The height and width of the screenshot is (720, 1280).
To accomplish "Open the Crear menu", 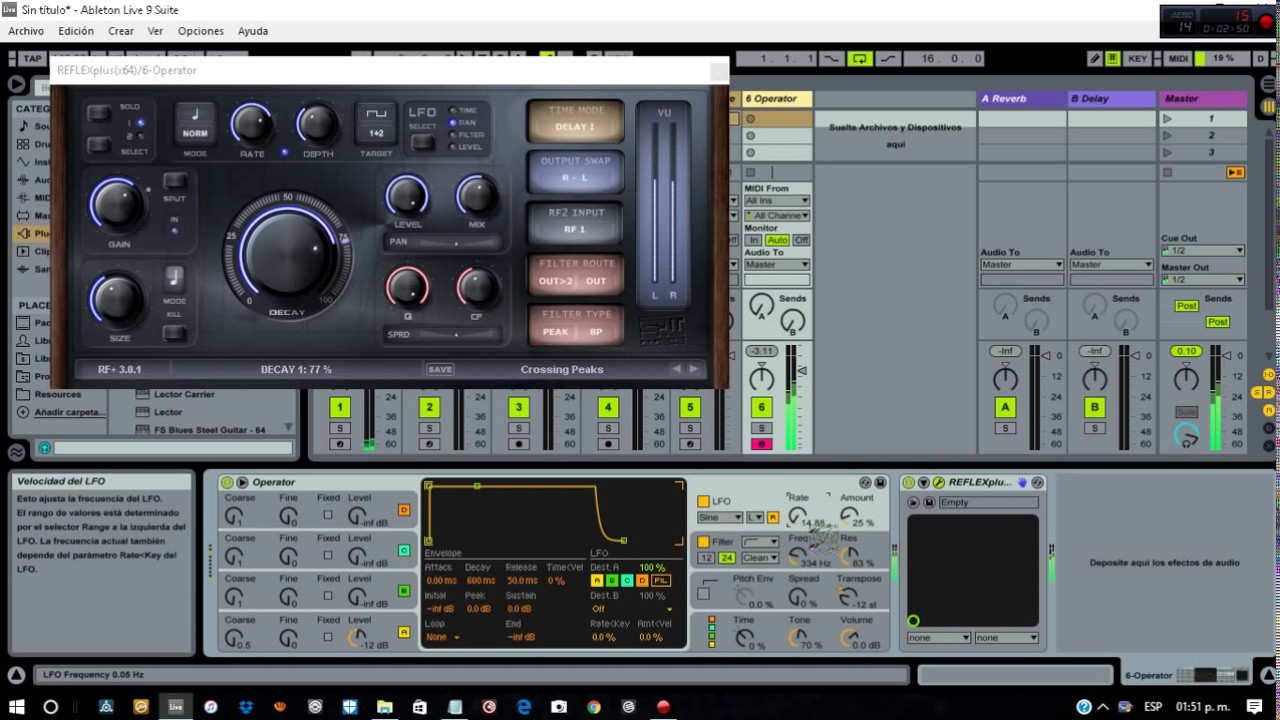I will pyautogui.click(x=121, y=31).
